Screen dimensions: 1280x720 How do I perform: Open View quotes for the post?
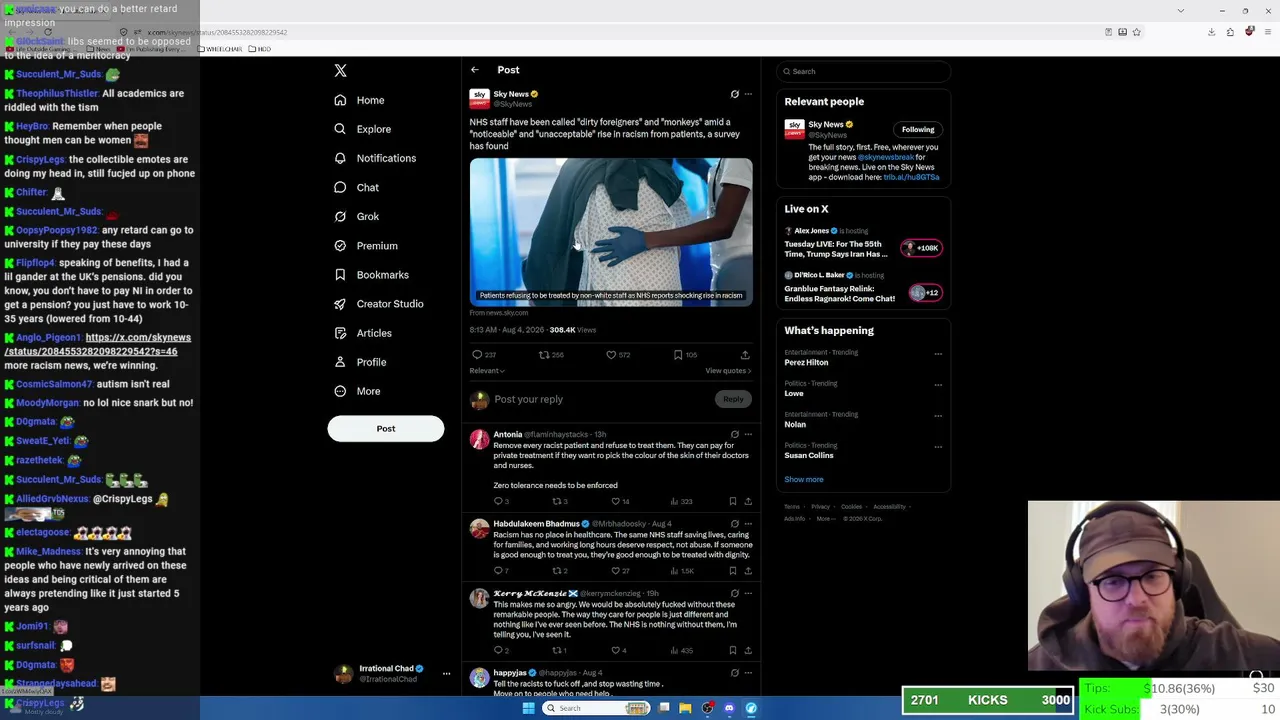pyautogui.click(x=728, y=371)
